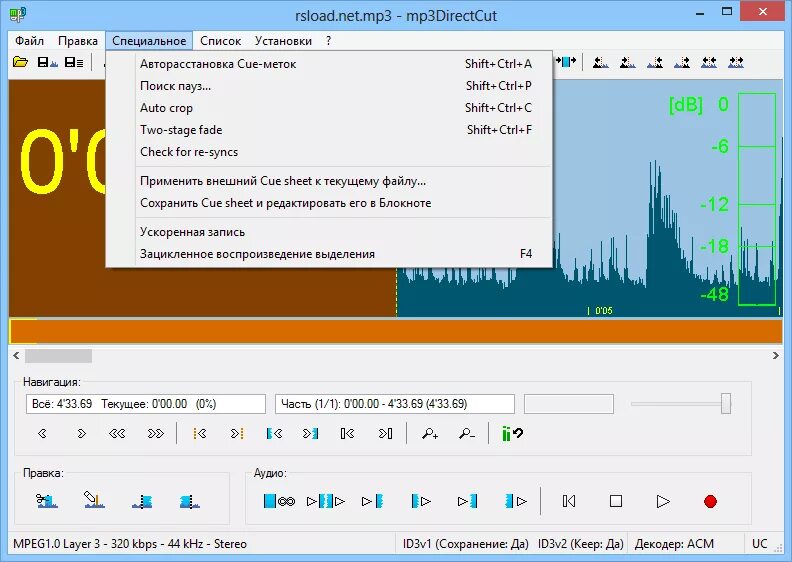This screenshot has width=792, height=562.
Task: Click the scrollbar right arrow
Action: pyautogui.click(x=775, y=356)
